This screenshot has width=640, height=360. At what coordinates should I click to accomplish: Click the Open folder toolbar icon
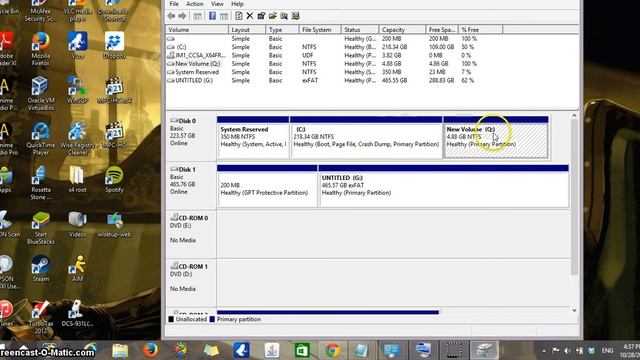coord(273,16)
